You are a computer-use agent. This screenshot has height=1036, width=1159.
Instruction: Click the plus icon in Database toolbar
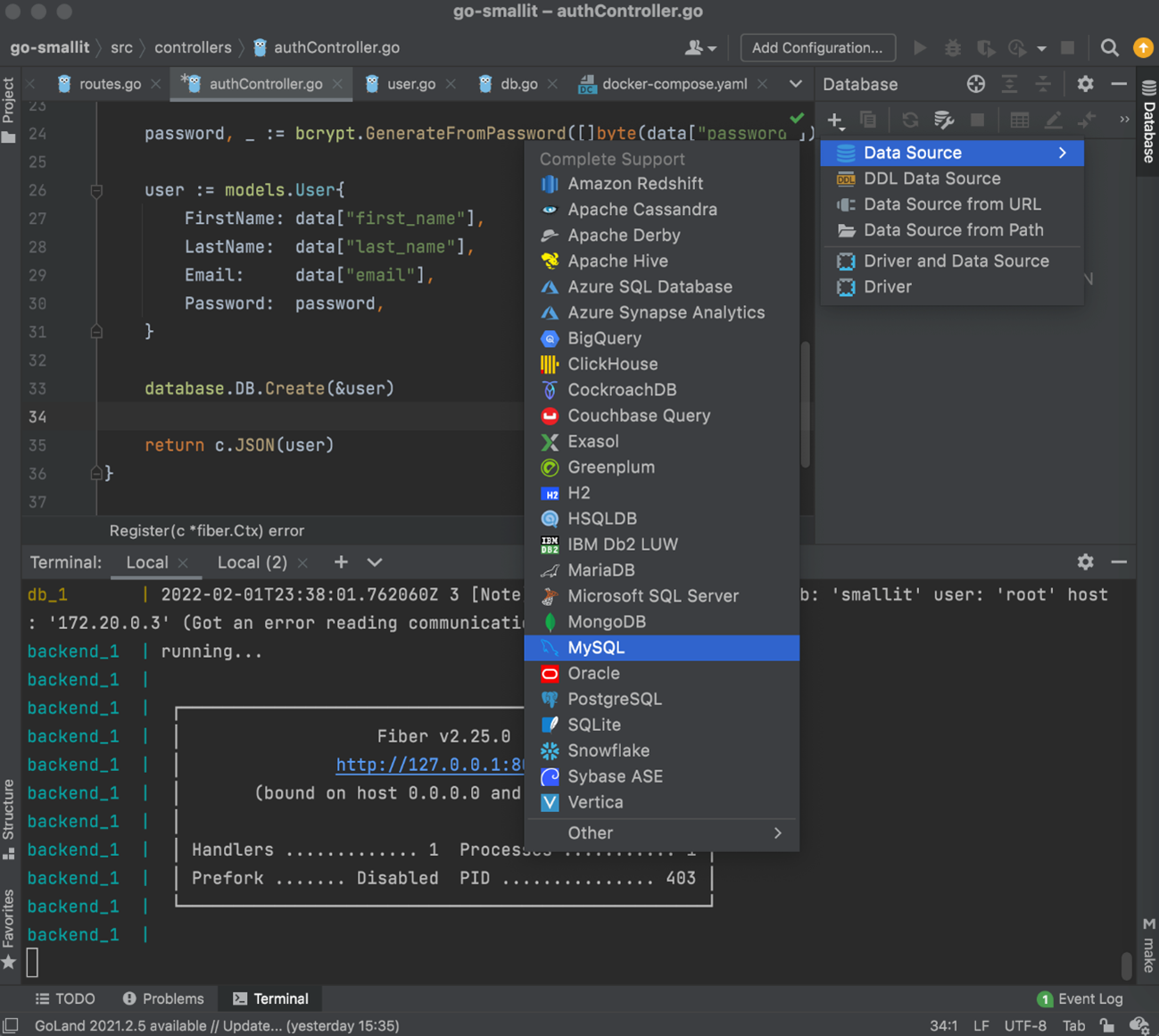tap(834, 120)
